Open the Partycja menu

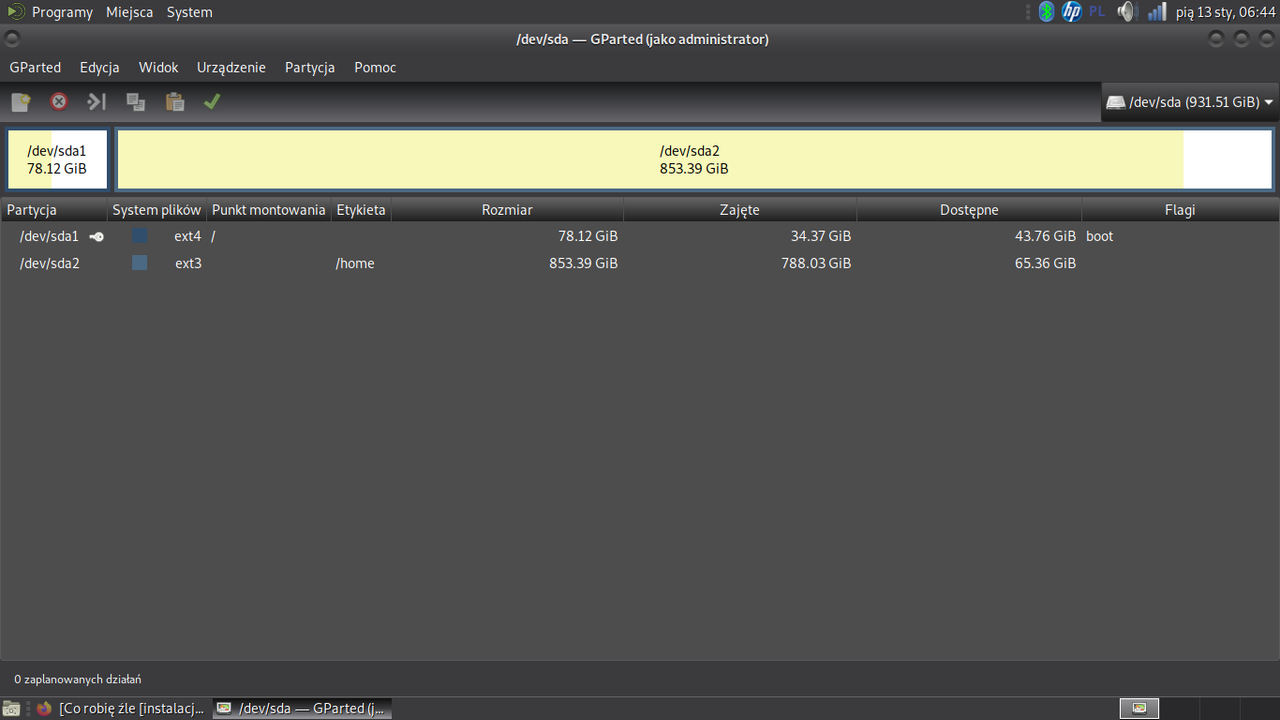[x=309, y=68]
